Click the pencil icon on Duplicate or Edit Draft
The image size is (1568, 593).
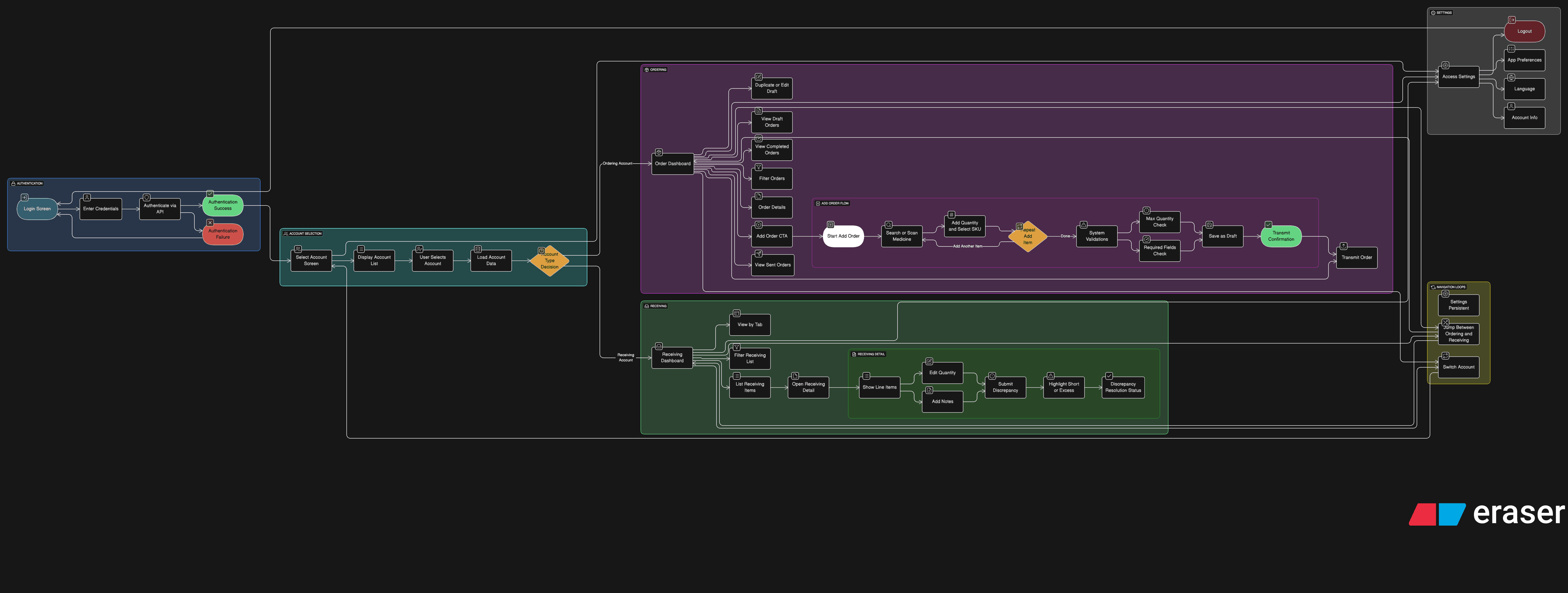(x=758, y=77)
